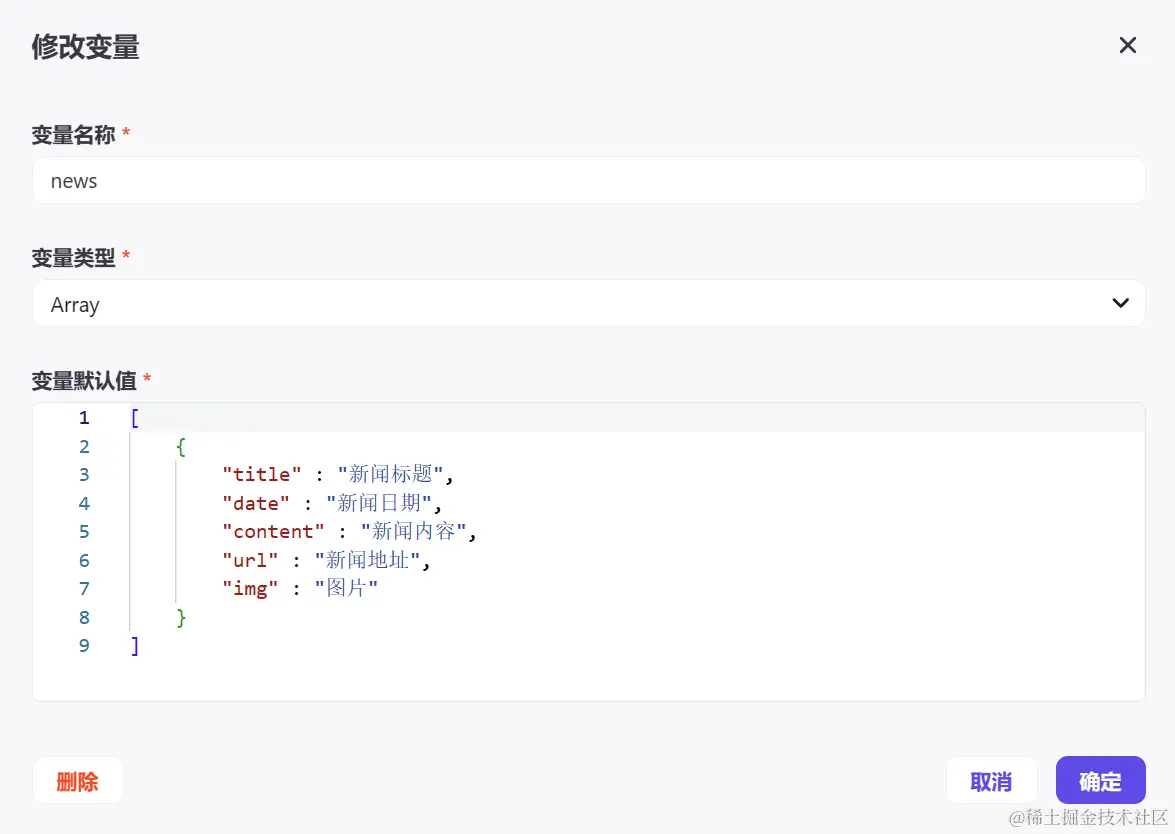Screen dimensions: 1175x834
Task: Click the "content" key in the editor
Action: click(x=273, y=532)
